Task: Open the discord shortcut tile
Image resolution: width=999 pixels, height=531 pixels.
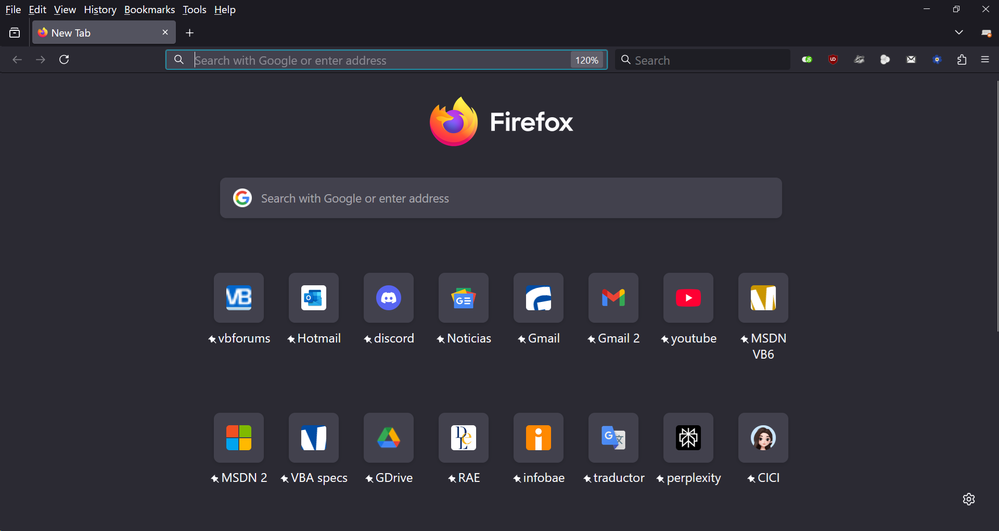Action: click(x=388, y=298)
